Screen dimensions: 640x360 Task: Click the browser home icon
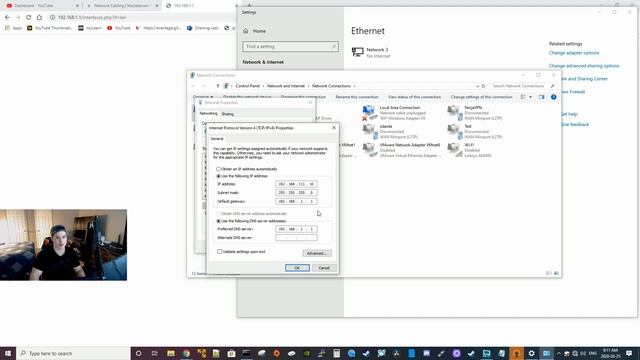click(39, 18)
